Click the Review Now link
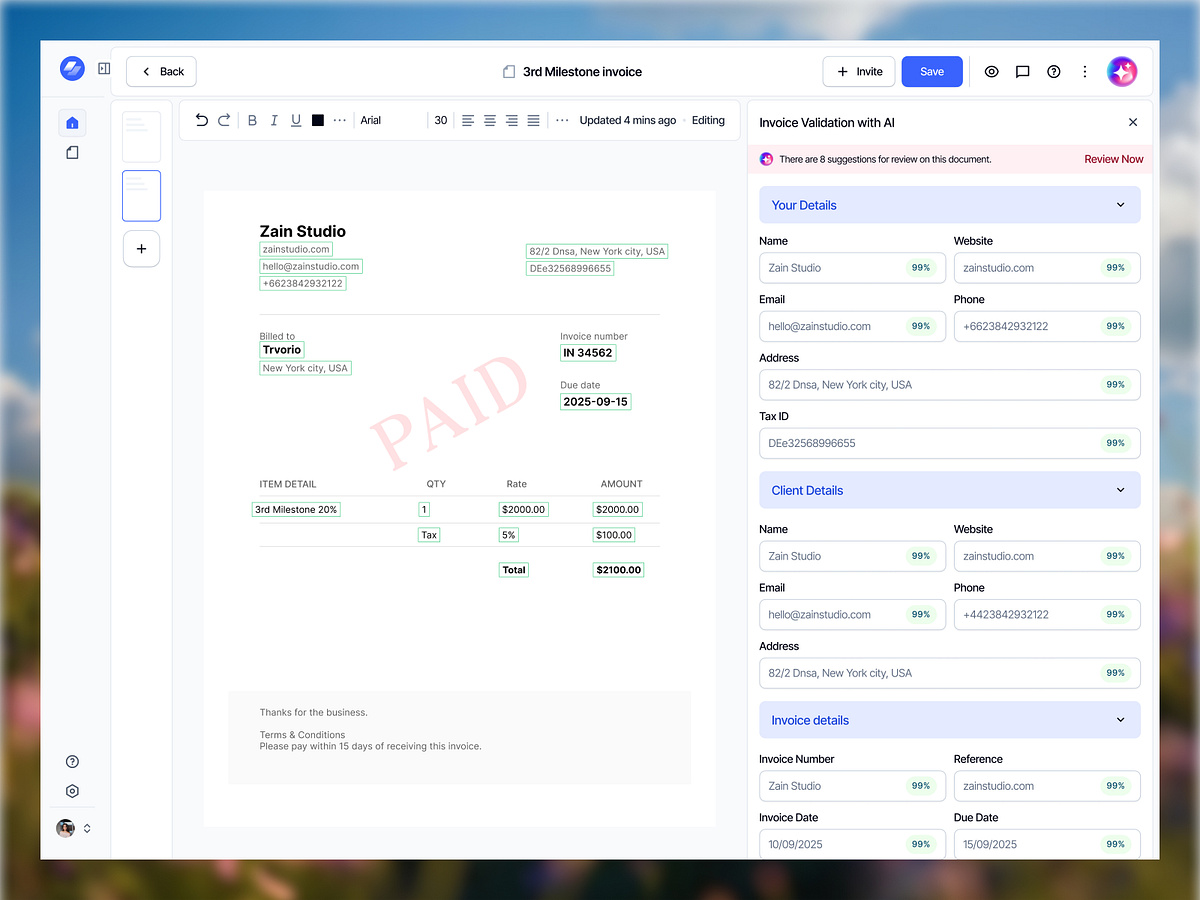The image size is (1200, 900). click(1113, 159)
